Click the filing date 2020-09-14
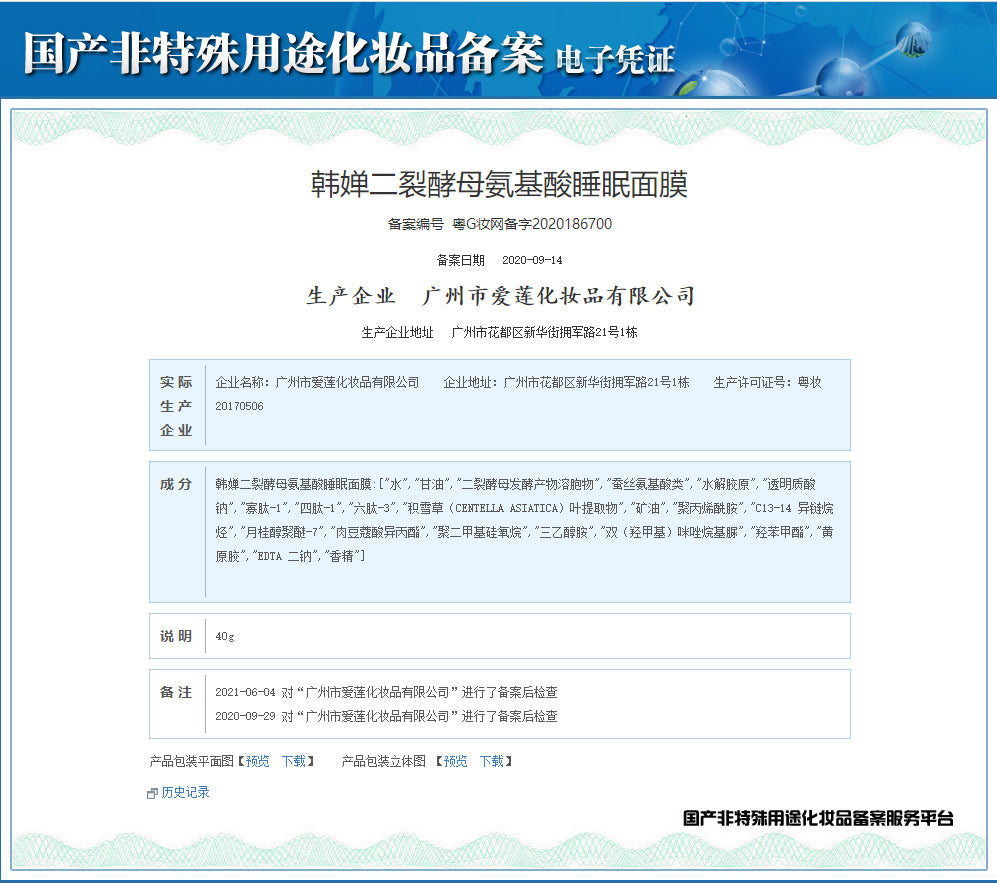This screenshot has width=997, height=883. (531, 260)
